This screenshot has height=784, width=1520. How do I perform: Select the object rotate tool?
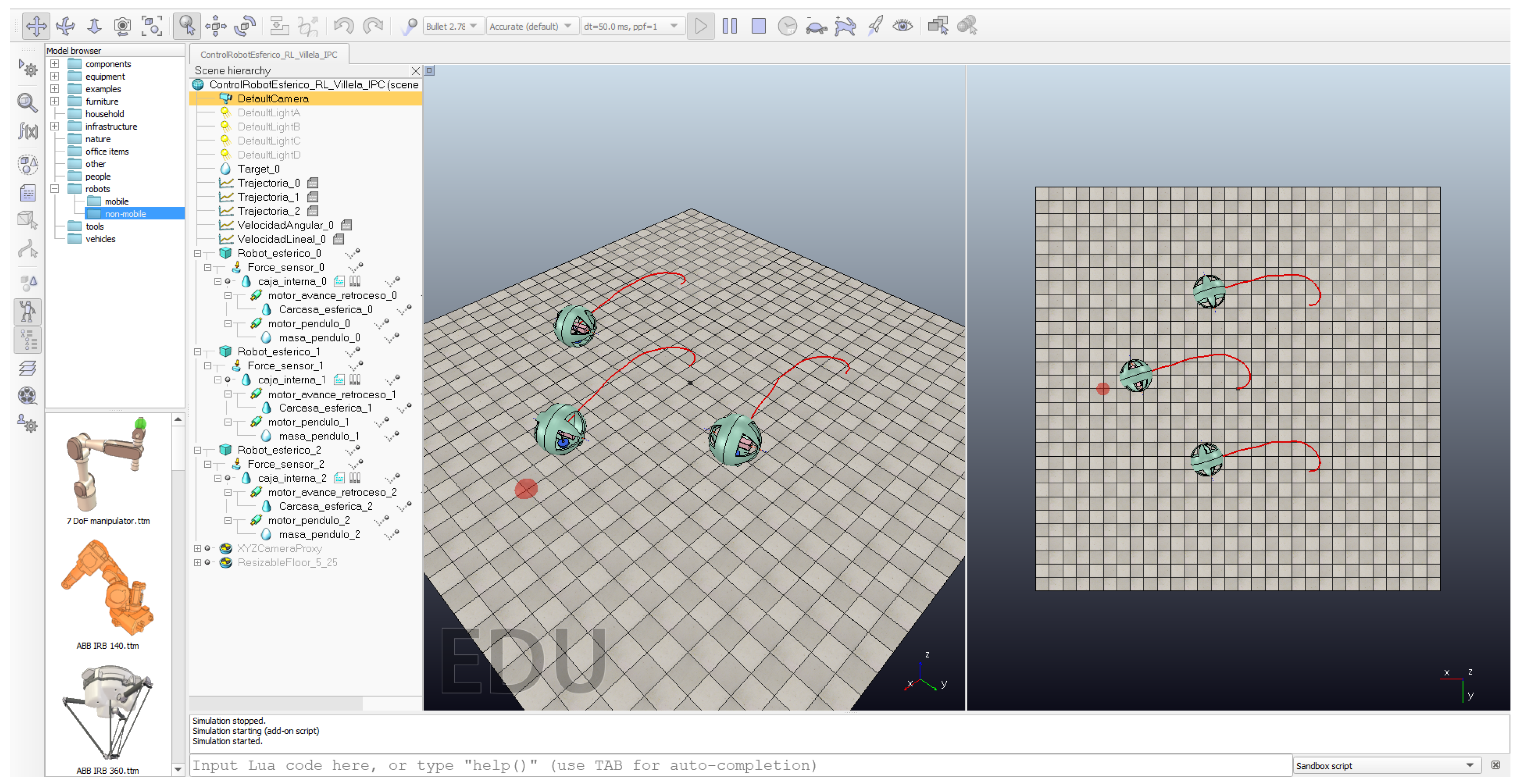click(x=244, y=26)
